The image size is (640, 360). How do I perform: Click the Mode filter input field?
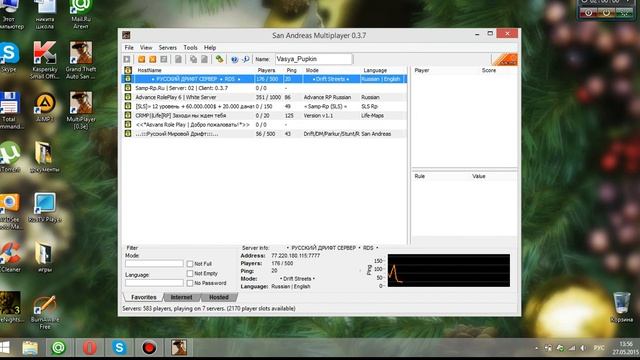coord(154,264)
